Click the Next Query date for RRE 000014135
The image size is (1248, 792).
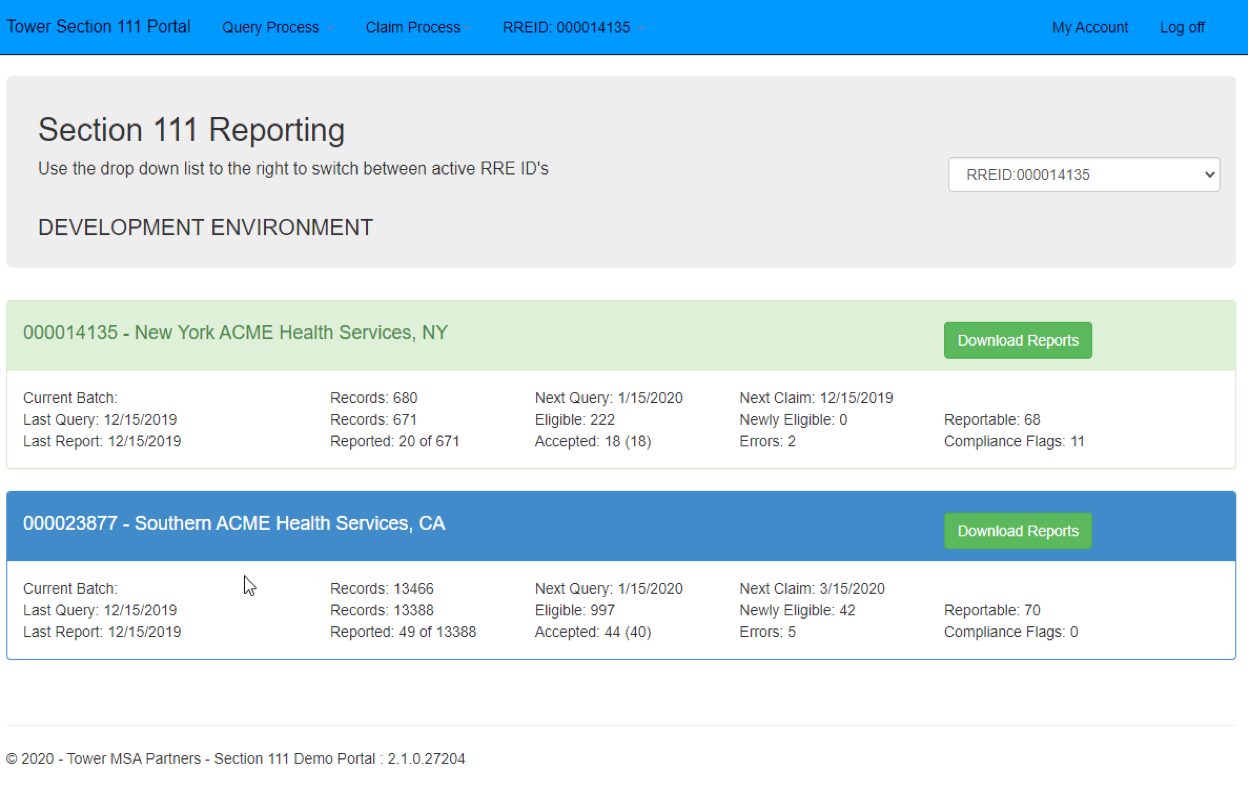coord(608,397)
